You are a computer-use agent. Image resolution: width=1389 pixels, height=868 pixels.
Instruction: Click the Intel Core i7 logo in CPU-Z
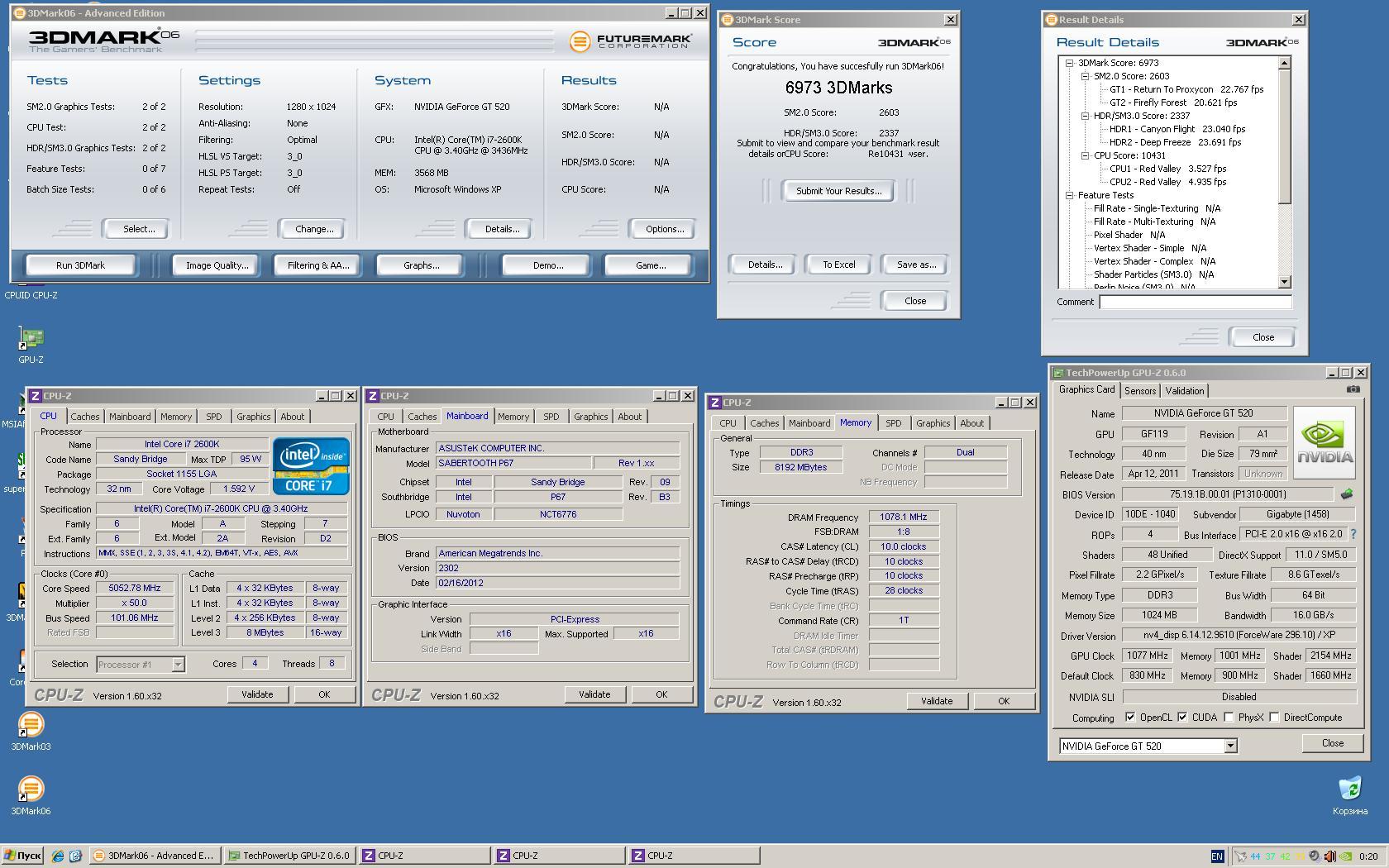coord(311,466)
